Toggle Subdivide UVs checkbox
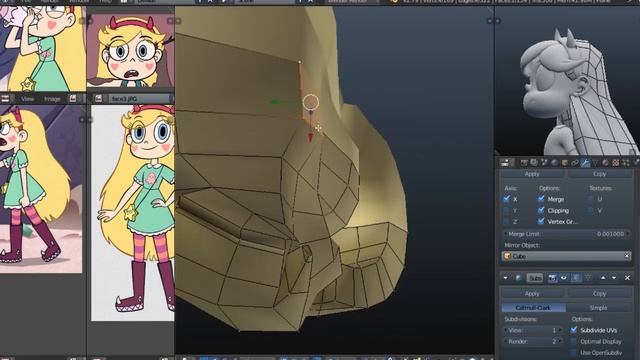 tap(574, 330)
